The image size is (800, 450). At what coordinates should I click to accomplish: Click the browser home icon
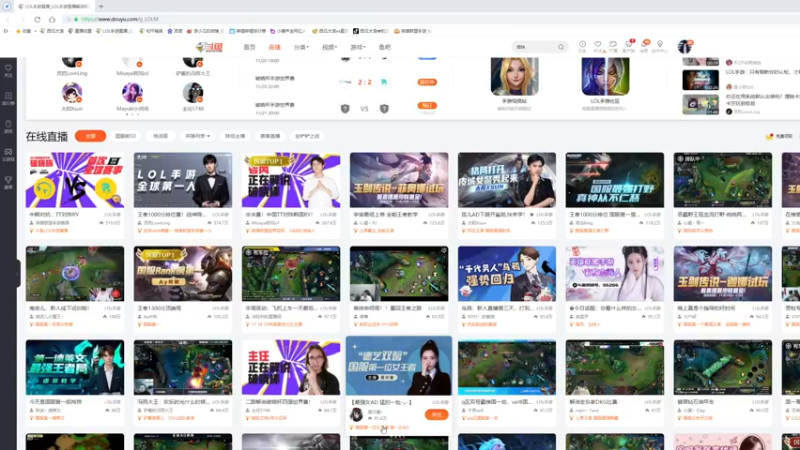(52, 19)
